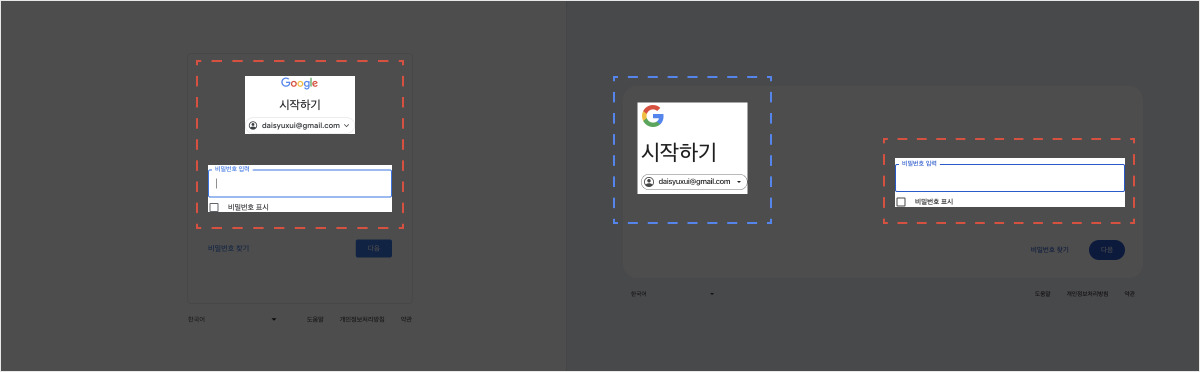
Task: Open 개인정보처리방침 link under wide card
Action: pyautogui.click(x=1087, y=294)
